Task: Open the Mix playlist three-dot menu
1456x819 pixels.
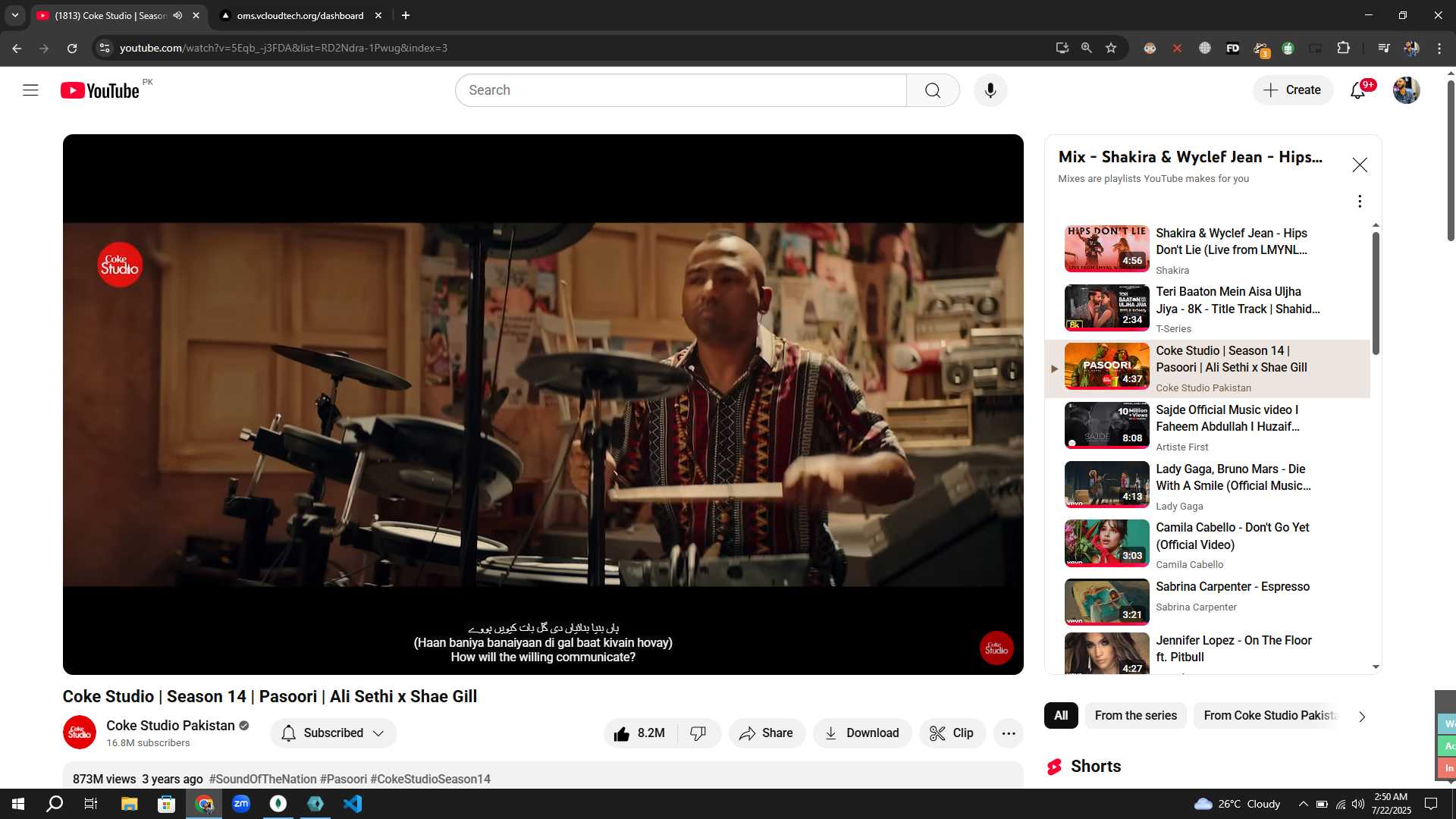Action: click(x=1360, y=201)
